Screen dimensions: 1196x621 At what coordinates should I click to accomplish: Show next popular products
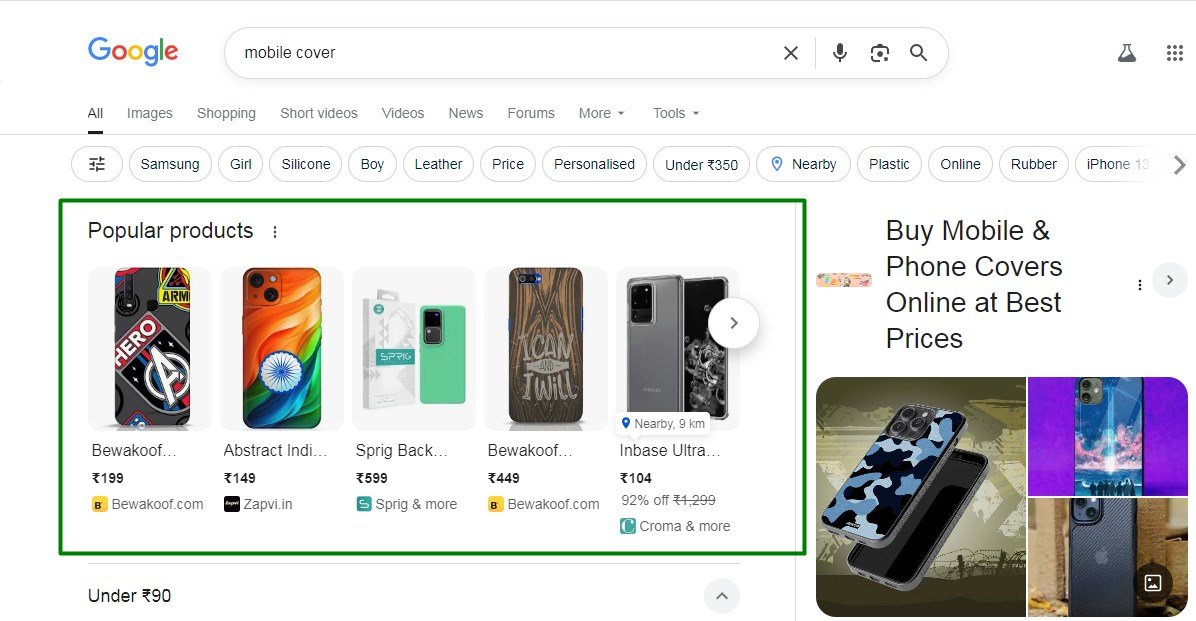point(734,323)
